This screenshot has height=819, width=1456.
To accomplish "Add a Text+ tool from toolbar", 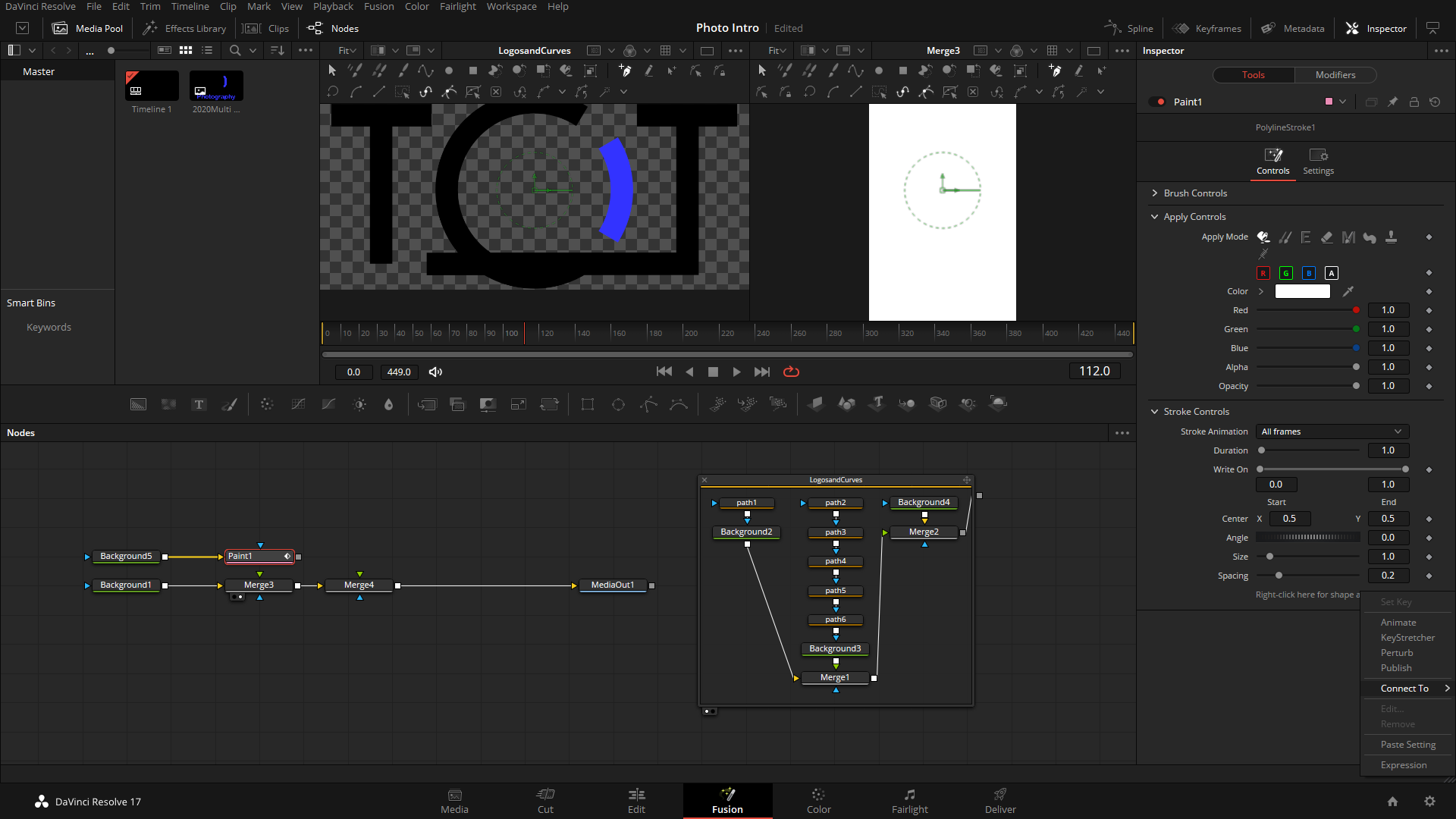I will coord(199,404).
